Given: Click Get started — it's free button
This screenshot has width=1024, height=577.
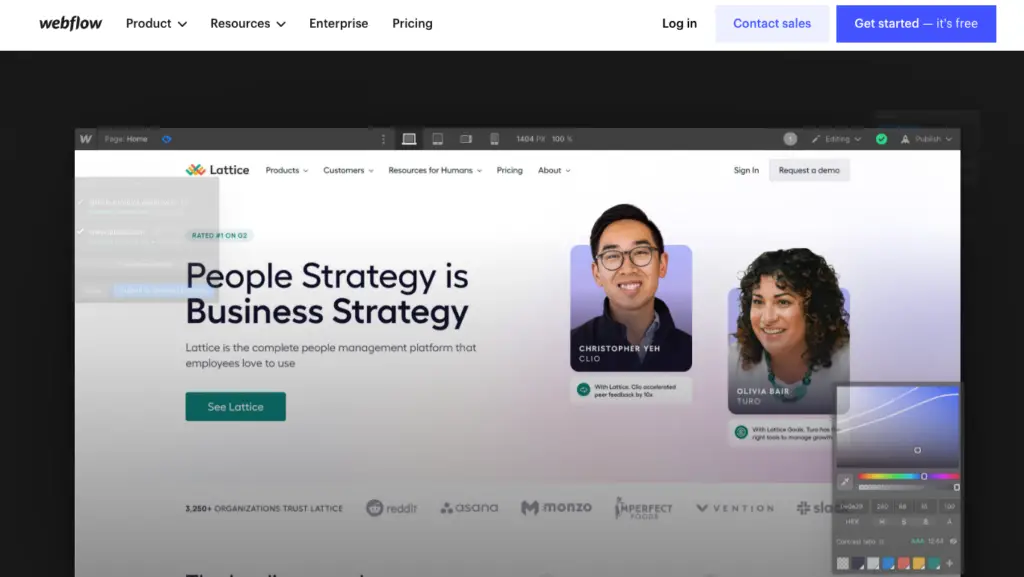Looking at the screenshot, I should click(x=916, y=23).
